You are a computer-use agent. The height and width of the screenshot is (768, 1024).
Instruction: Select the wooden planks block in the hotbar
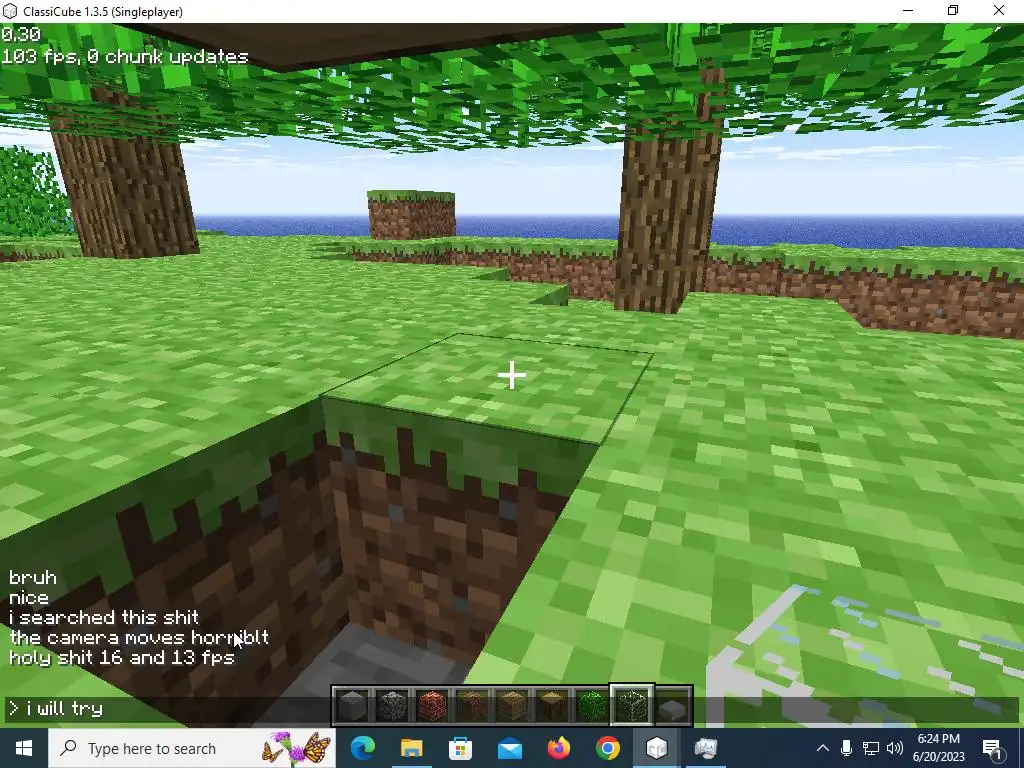(x=512, y=706)
